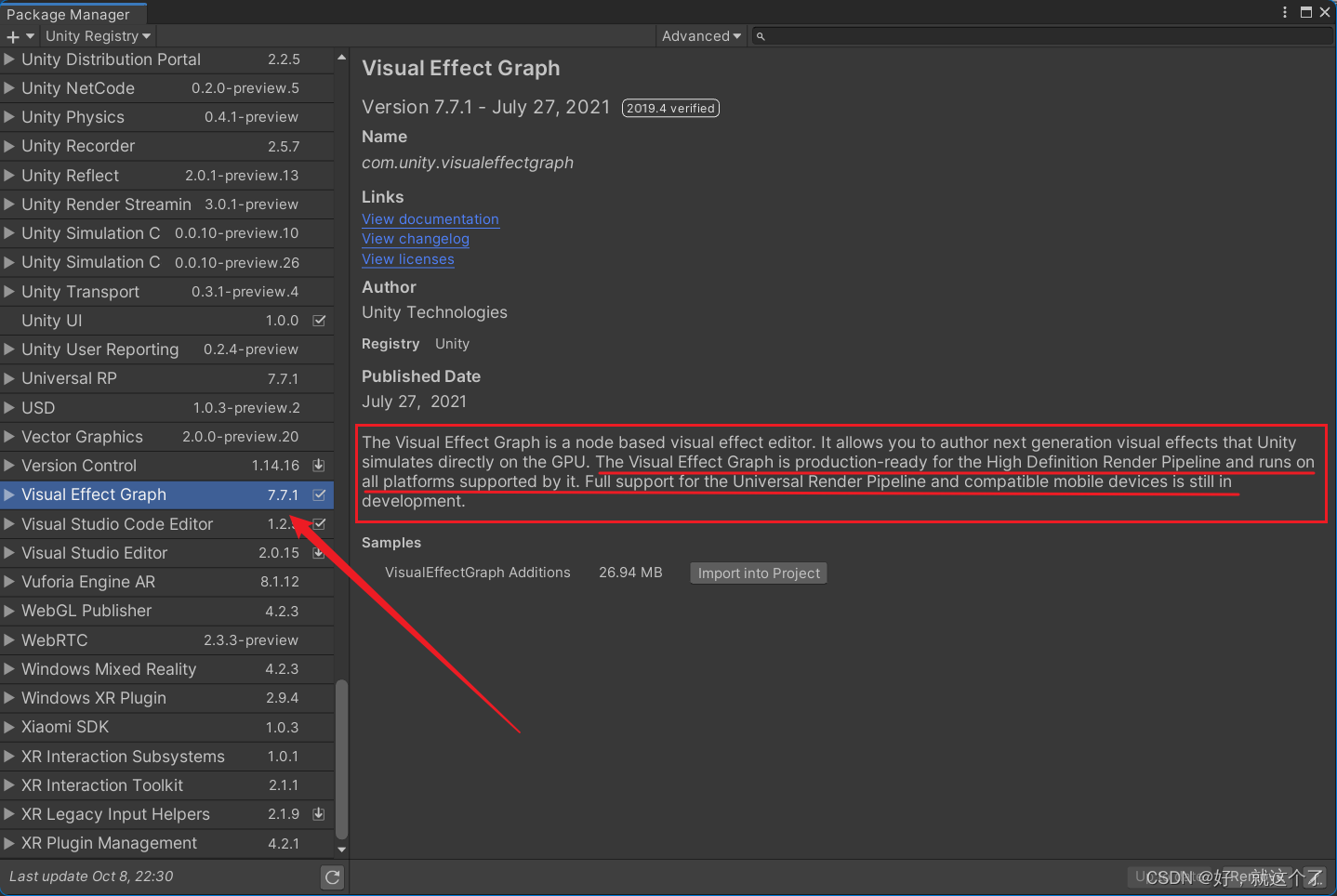This screenshot has width=1337, height=896.
Task: Click the add package plus icon
Action: 13,36
